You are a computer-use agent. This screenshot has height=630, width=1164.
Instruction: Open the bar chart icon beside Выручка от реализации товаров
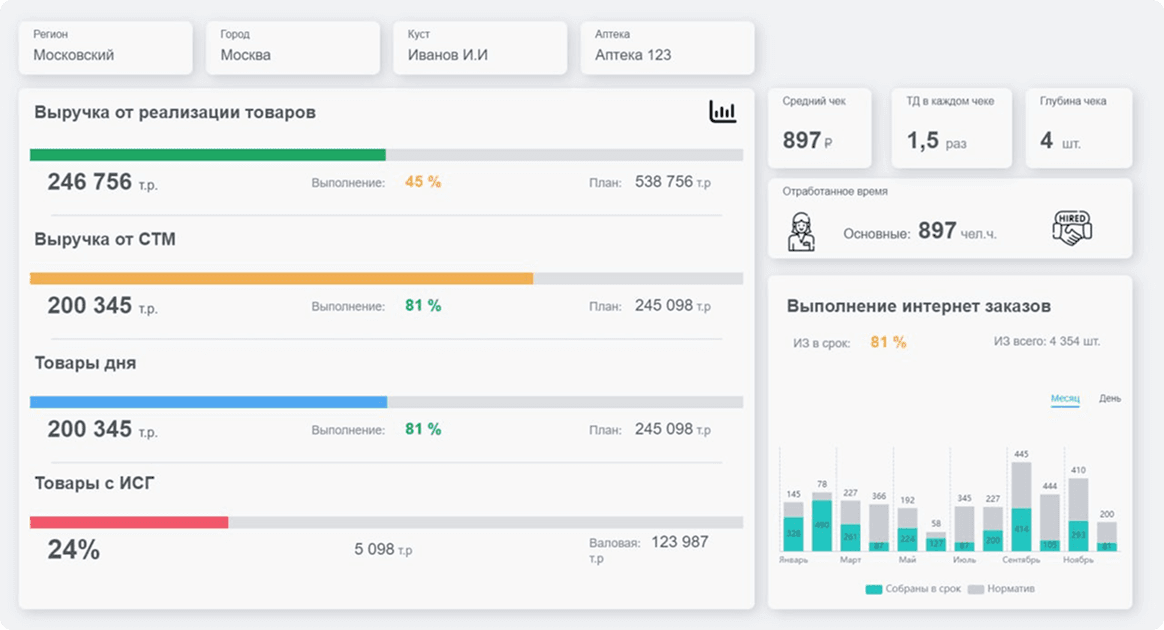pos(722,111)
